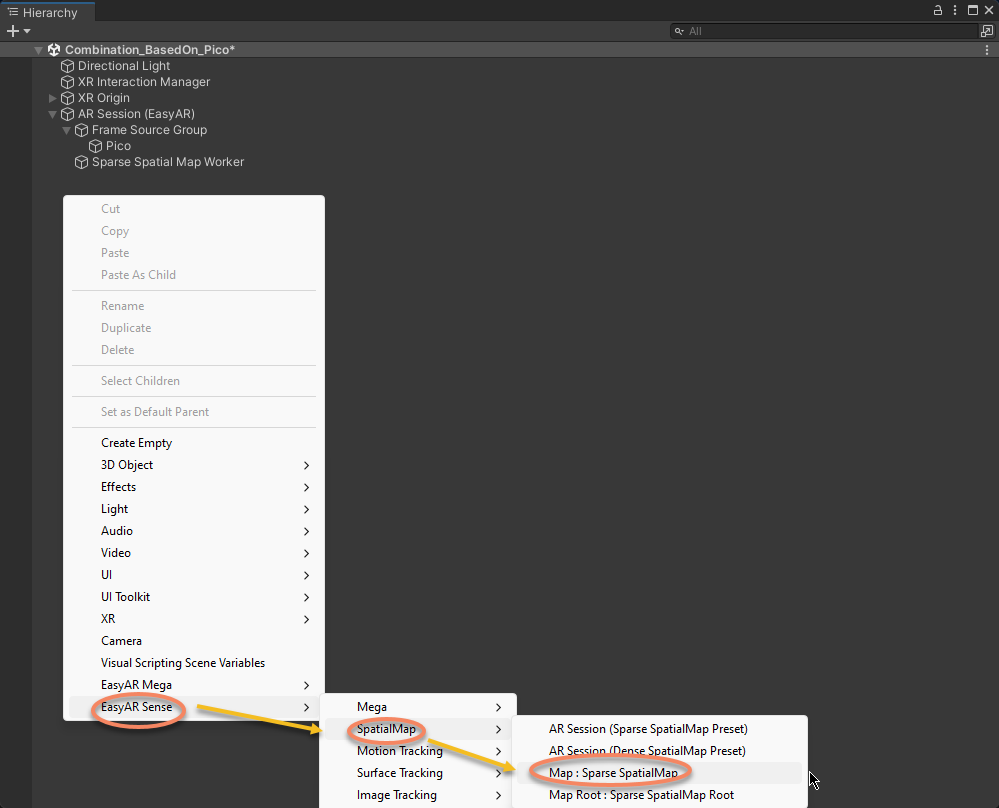The width and height of the screenshot is (999, 808).
Task: Collapse the AR Session (EasyAR) node
Action: click(53, 114)
